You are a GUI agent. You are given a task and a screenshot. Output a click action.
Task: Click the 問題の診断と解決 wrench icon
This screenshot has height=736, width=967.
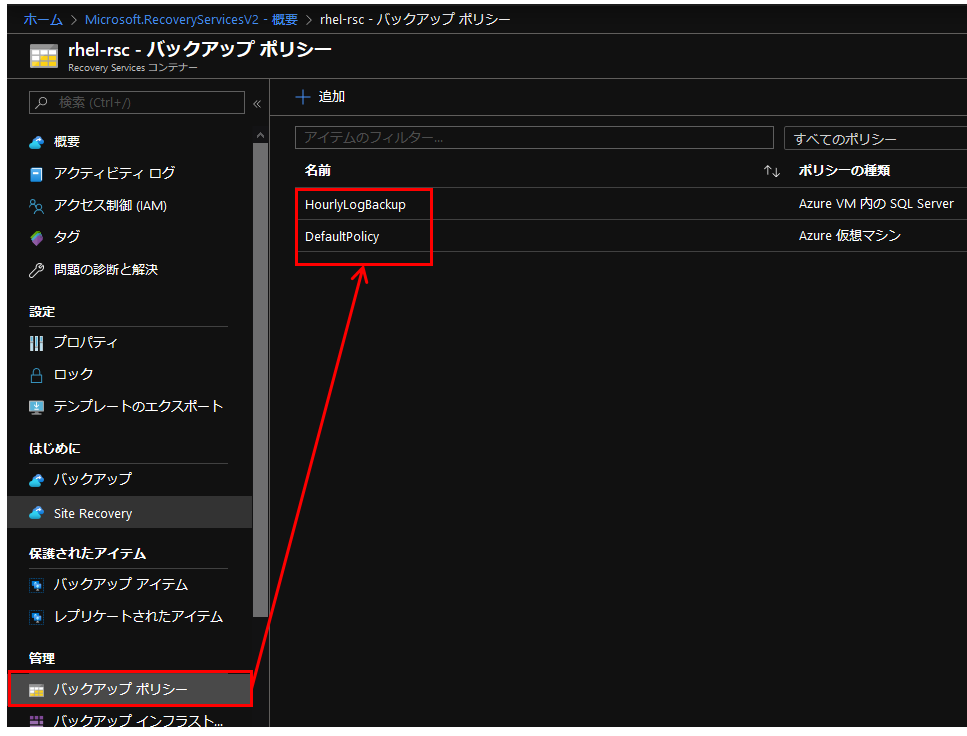click(x=36, y=270)
